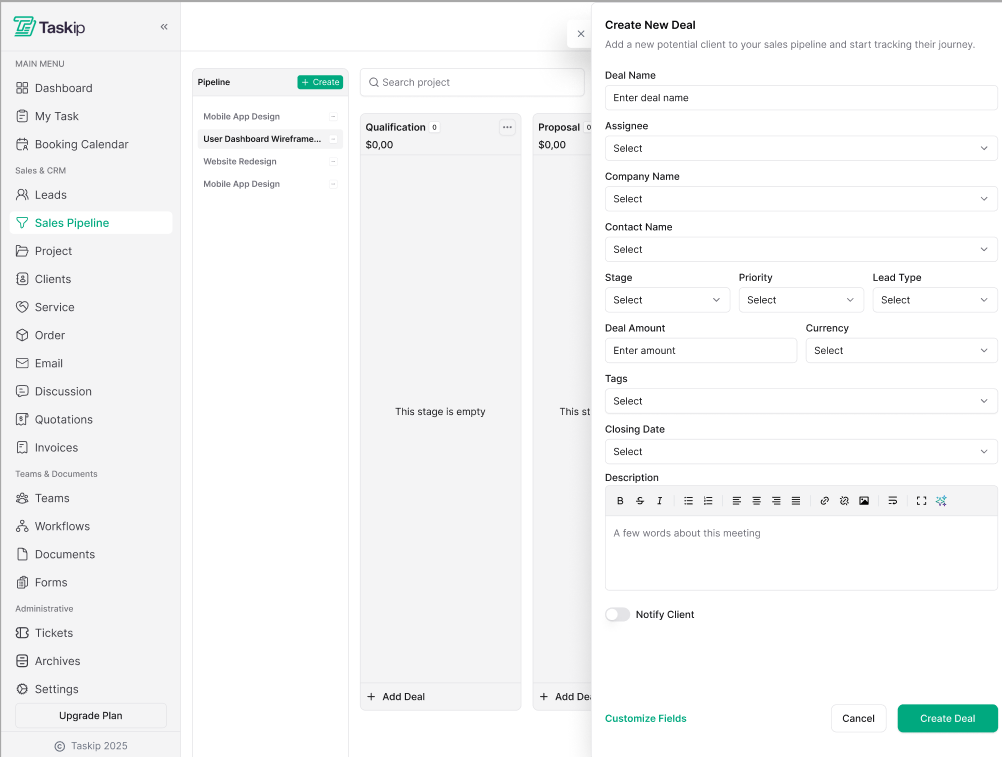
Task: Center align the description text
Action: 756,501
